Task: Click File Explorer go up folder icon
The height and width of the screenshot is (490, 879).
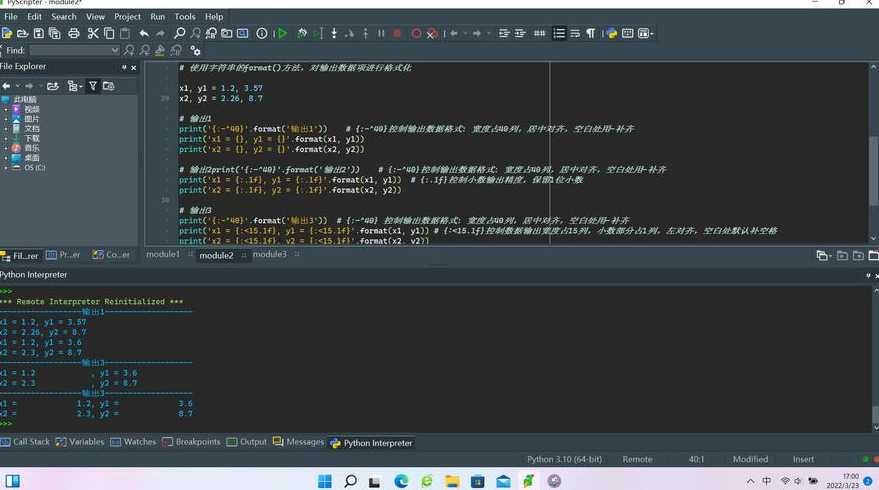Action: [x=53, y=86]
